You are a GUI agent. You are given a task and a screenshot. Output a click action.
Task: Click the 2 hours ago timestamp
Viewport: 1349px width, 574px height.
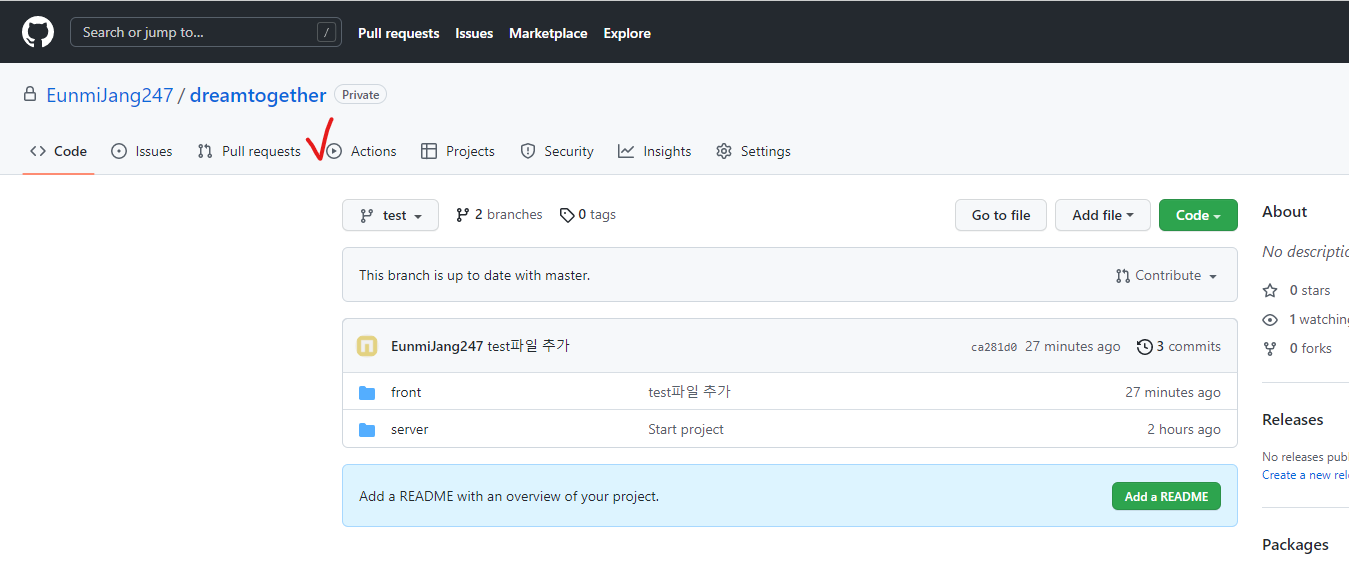click(1184, 429)
